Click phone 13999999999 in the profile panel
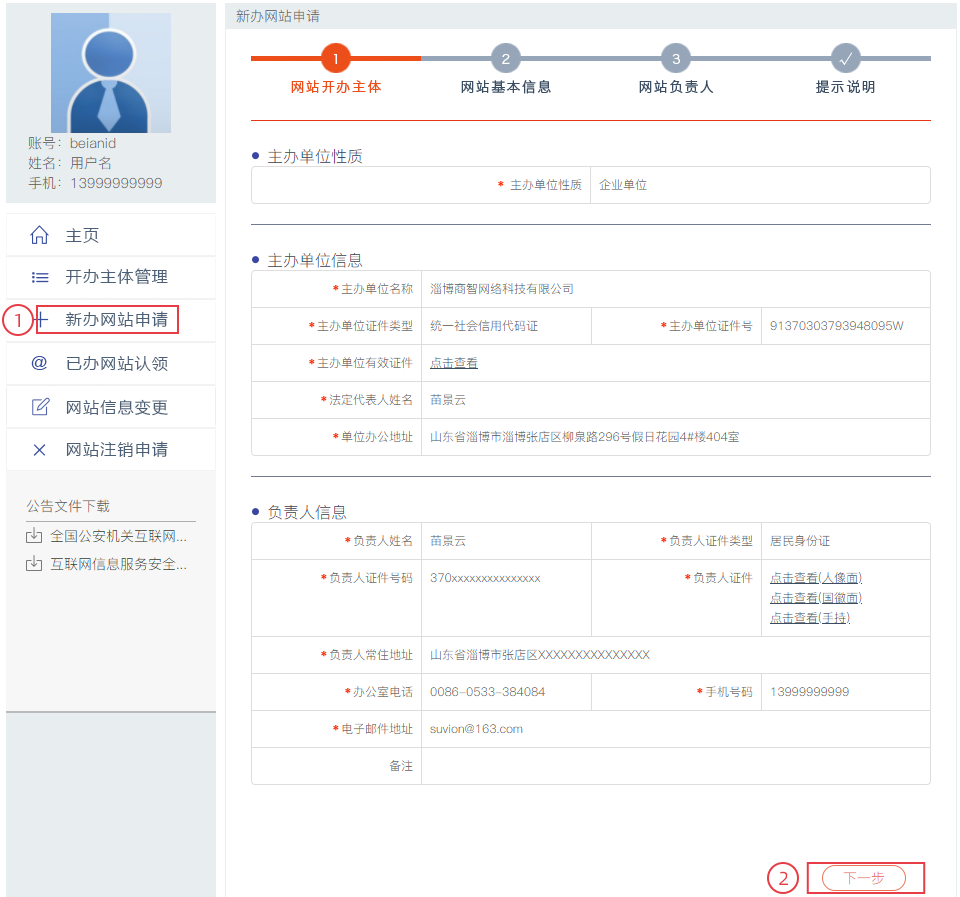The image size is (960, 897). pos(116,183)
